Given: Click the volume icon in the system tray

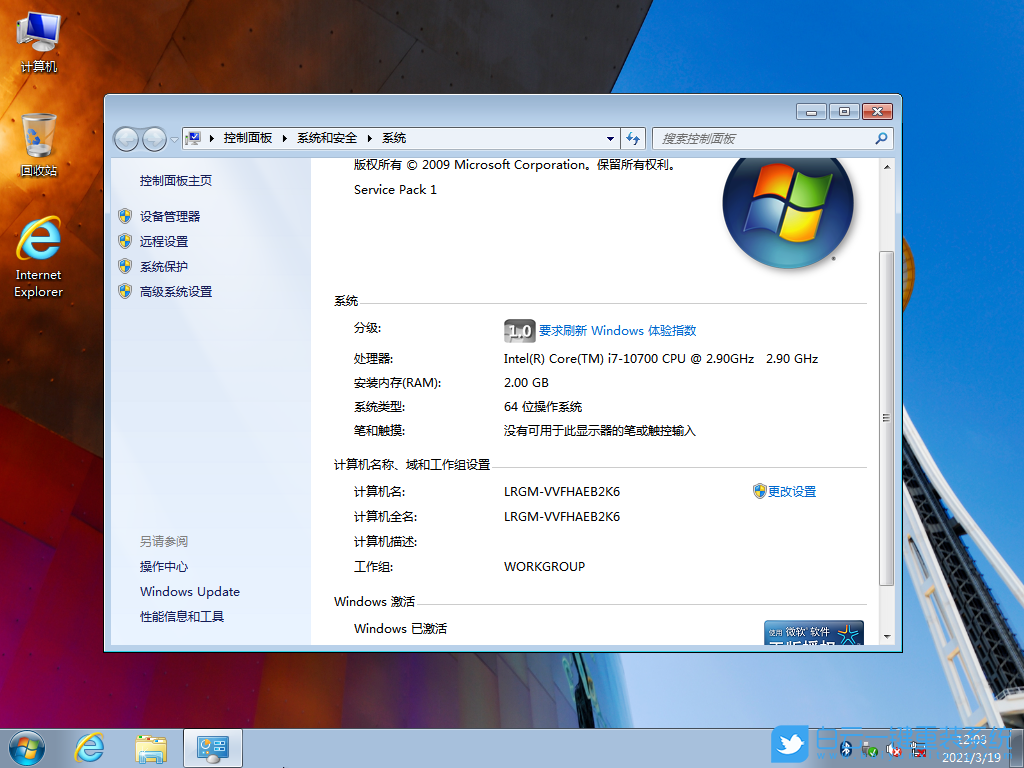Looking at the screenshot, I should [892, 749].
